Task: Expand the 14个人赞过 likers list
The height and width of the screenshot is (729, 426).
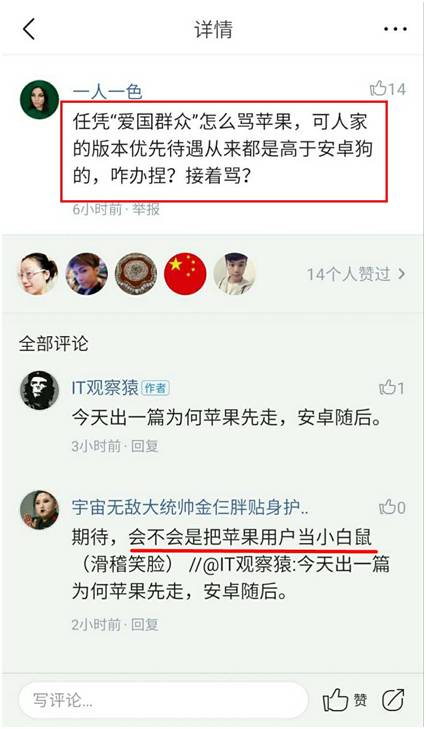Action: pyautogui.click(x=356, y=274)
